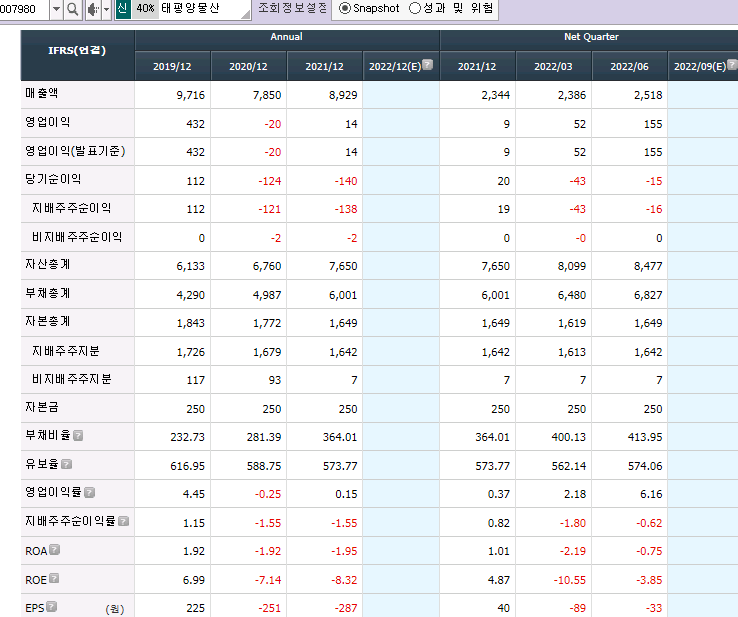738x617 pixels.
Task: Click 2022/03 EPS value -89
Action: click(x=578, y=609)
